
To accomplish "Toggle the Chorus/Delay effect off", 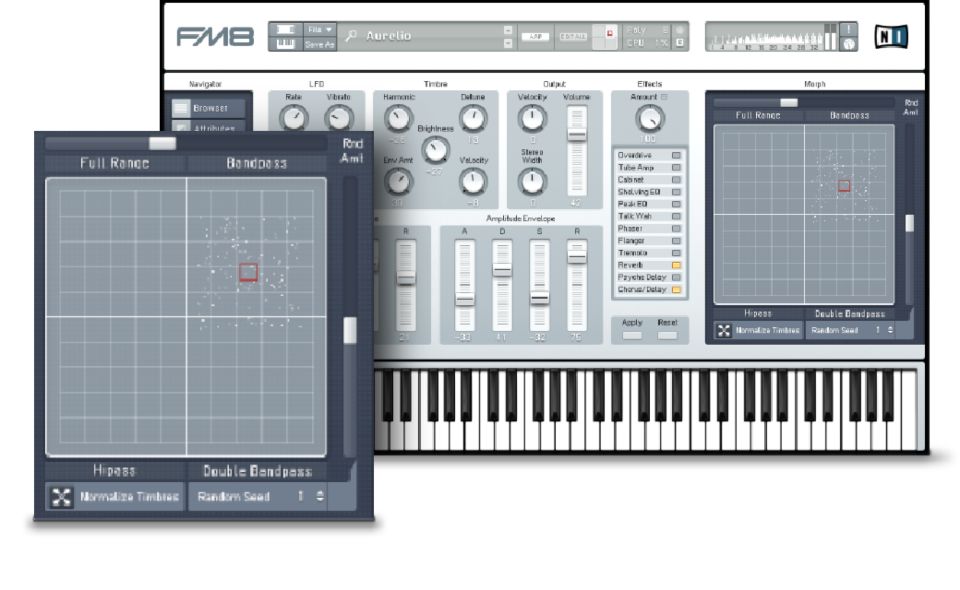I will click(x=676, y=289).
